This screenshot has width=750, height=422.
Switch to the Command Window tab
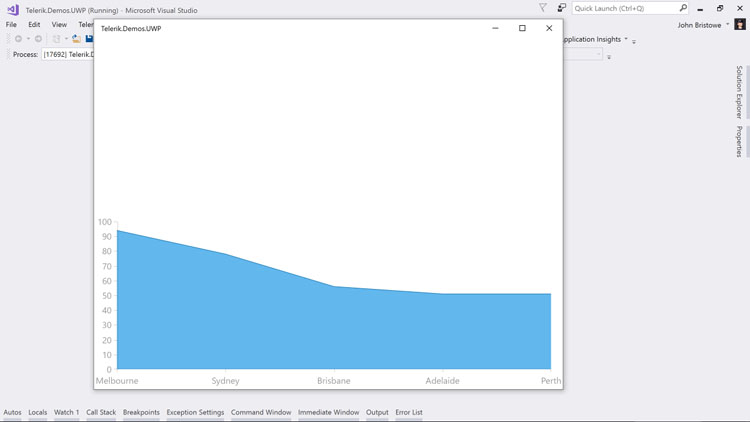pos(261,412)
